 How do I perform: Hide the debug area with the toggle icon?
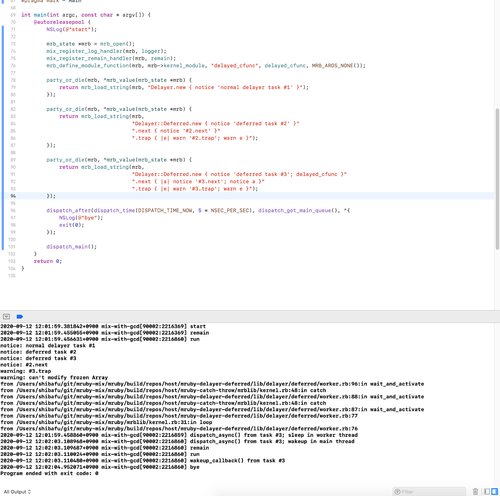[6, 317]
